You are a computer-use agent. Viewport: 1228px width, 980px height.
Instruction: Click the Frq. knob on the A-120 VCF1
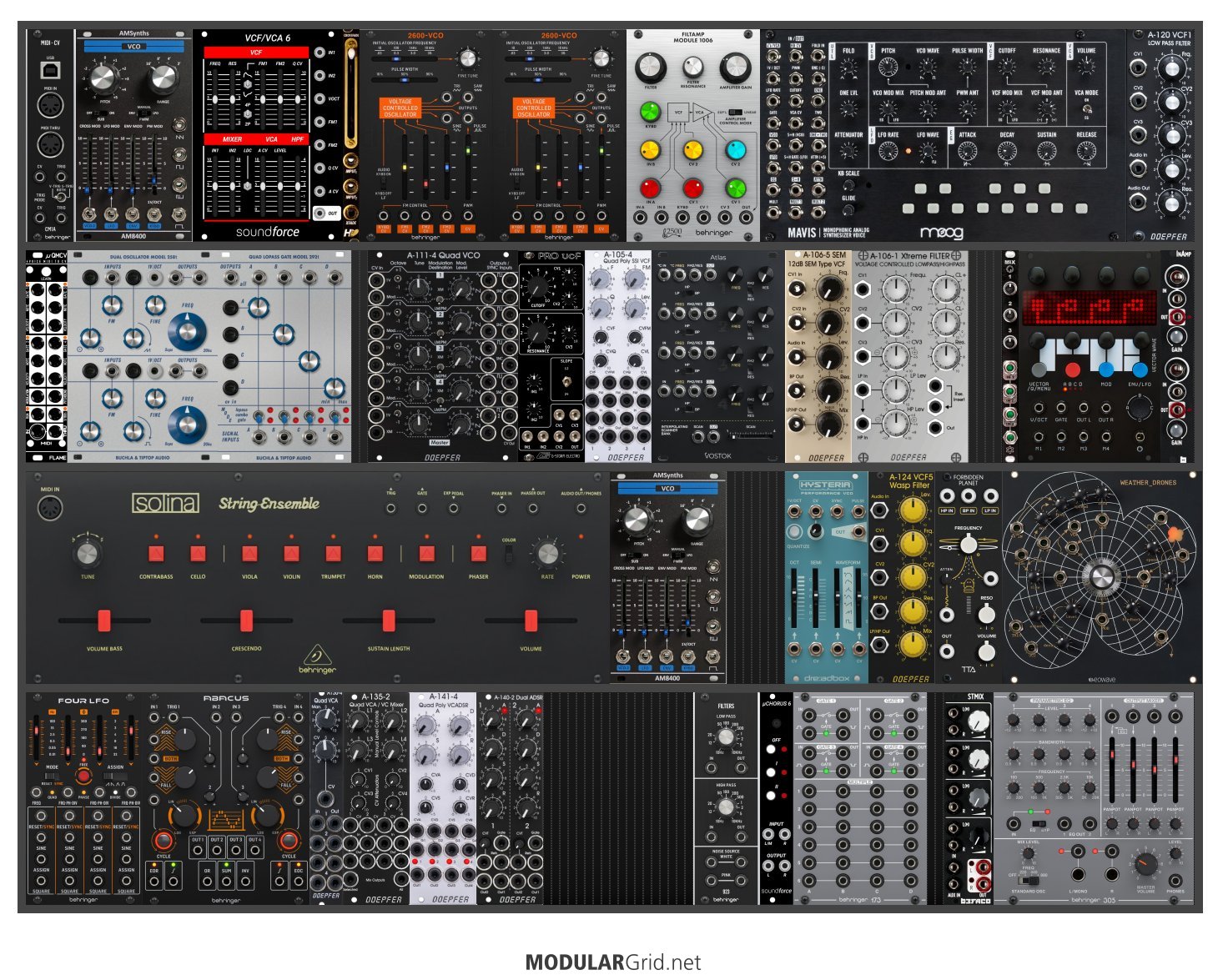[x=1171, y=69]
